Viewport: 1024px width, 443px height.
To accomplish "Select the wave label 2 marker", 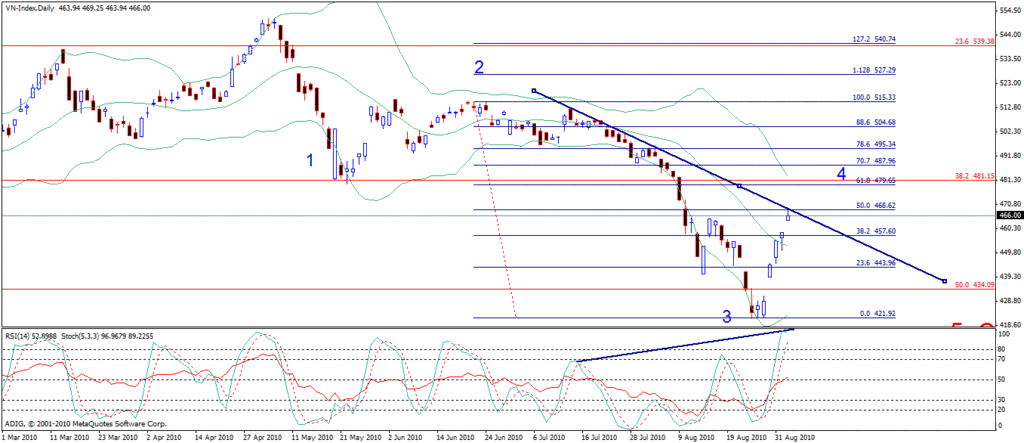I will click(x=480, y=68).
